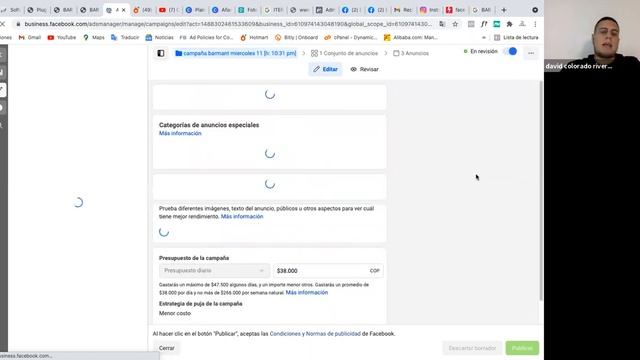640x360 pixels.
Task: Click the teal extension icon in toolbar
Action: (x=497, y=24)
